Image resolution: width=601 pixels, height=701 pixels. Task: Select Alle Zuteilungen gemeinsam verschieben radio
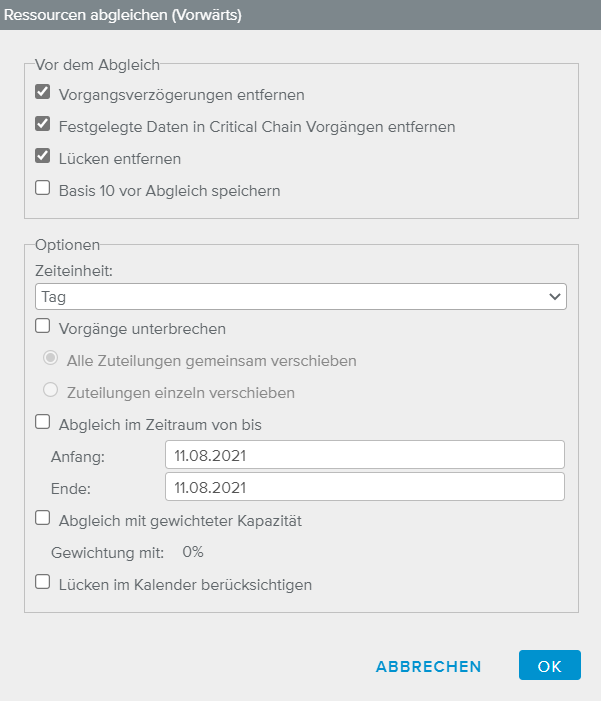(x=50, y=358)
